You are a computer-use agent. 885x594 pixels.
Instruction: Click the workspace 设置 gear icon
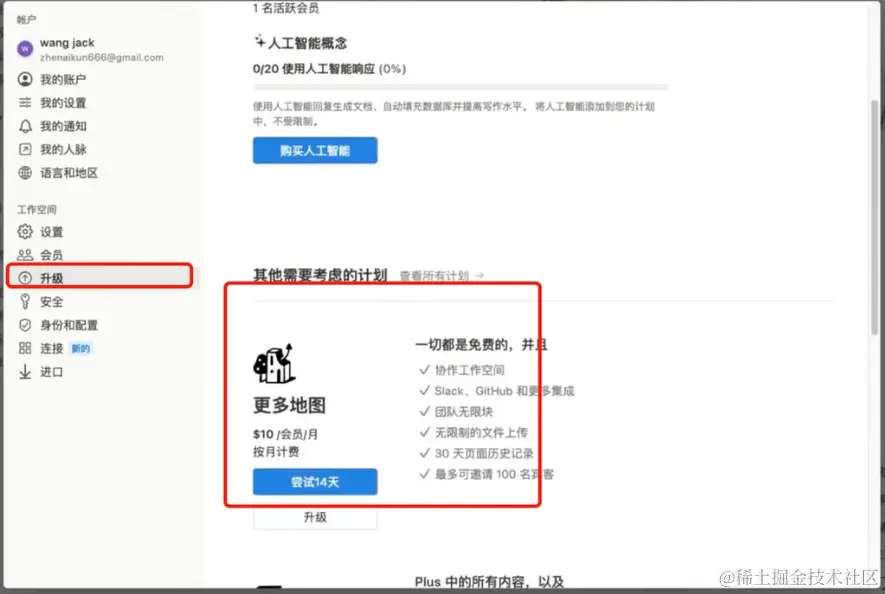click(25, 232)
